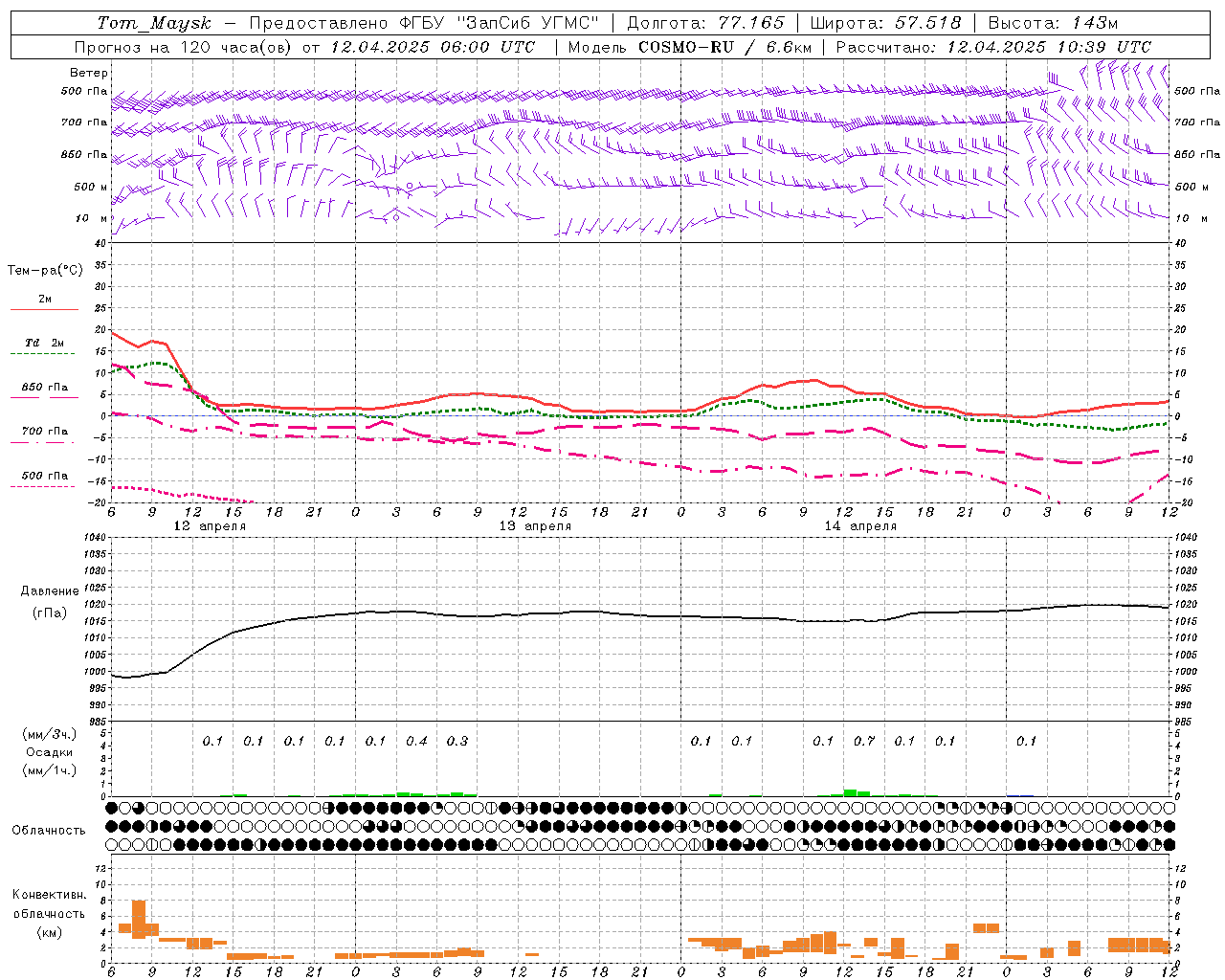This screenshot has height=980, width=1225.
Task: Click the 0.3 precipitation value
Action: pyautogui.click(x=457, y=741)
